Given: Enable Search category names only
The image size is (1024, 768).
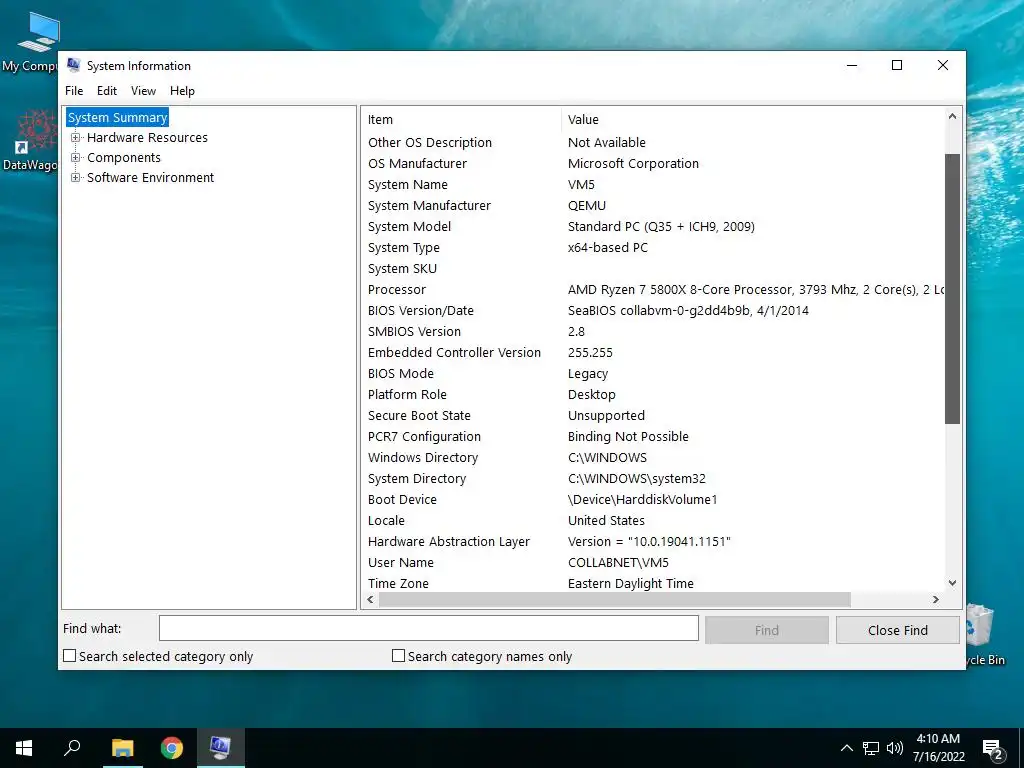Looking at the screenshot, I should click(398, 656).
